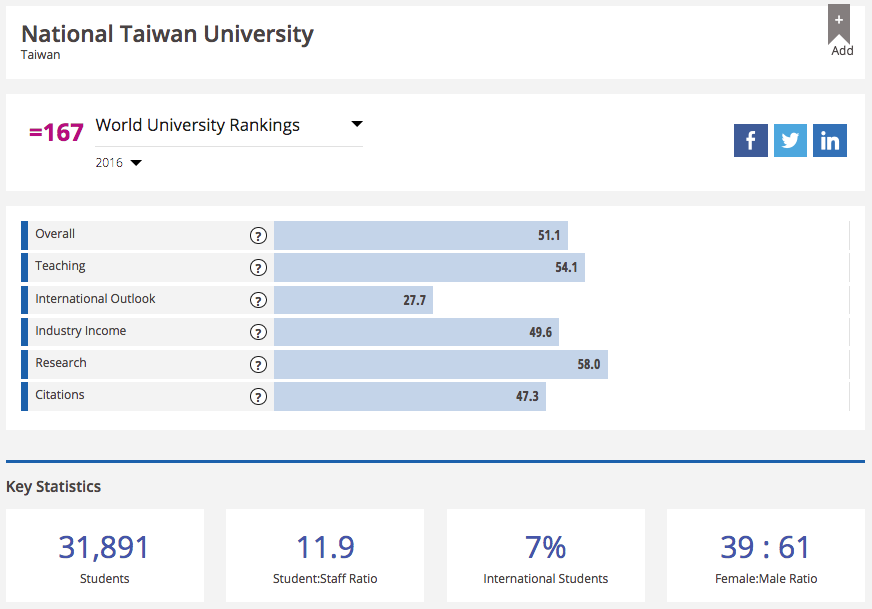Open the 2016 year dropdown

pyautogui.click(x=136, y=163)
